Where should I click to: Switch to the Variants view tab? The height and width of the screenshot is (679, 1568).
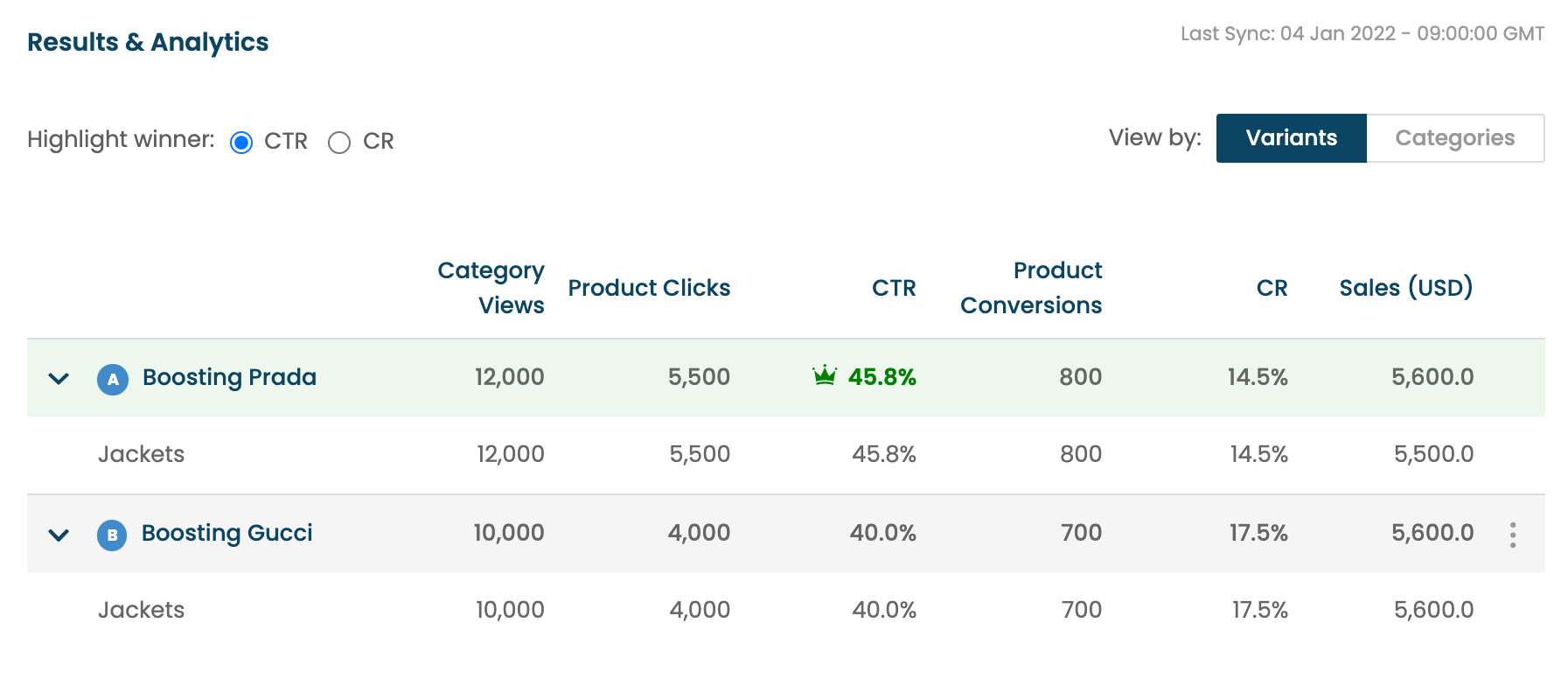coord(1292,138)
